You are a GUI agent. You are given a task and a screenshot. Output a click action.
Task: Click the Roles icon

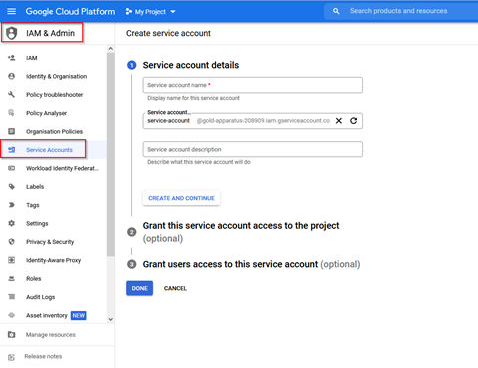pos(12,278)
